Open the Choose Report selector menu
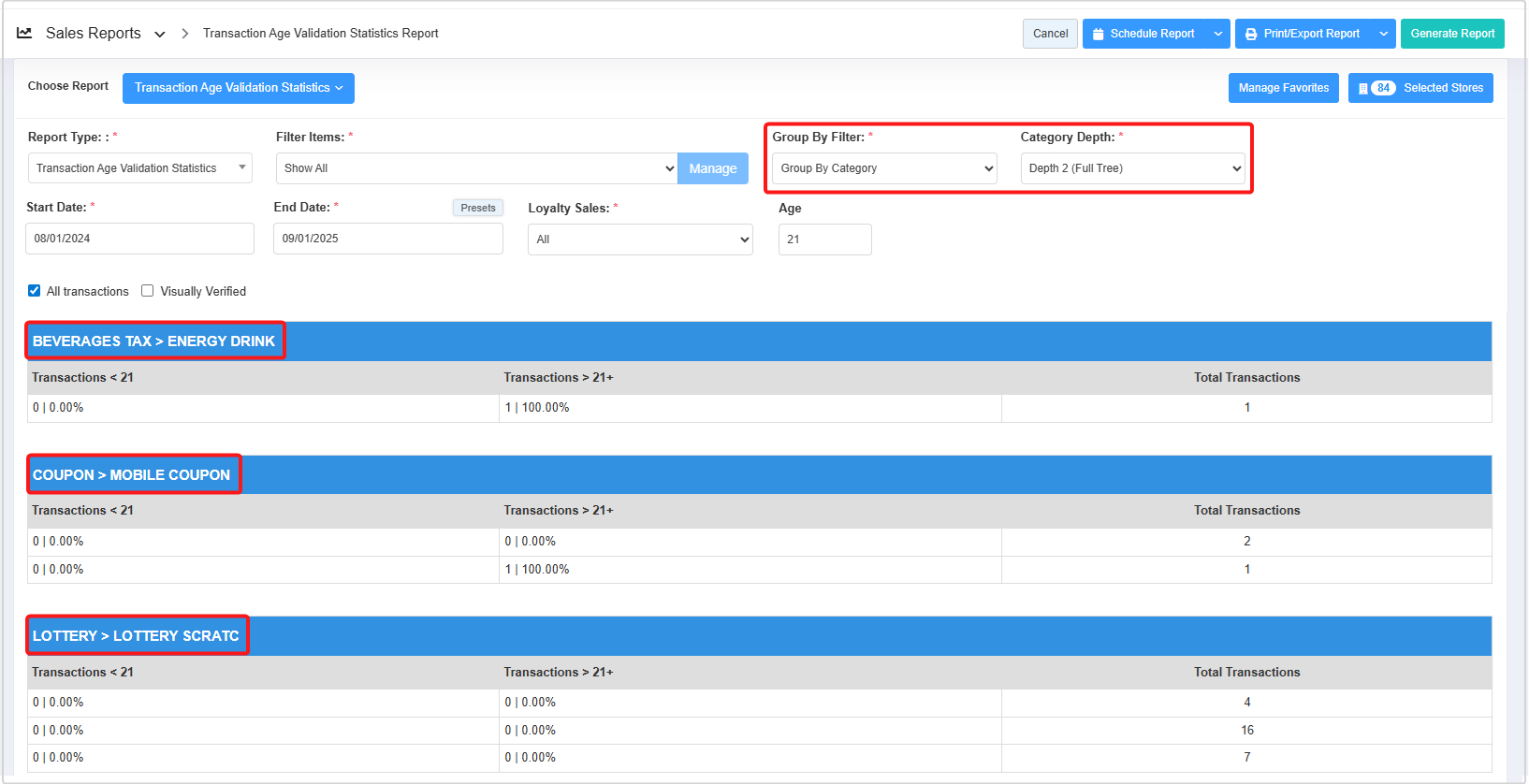 239,88
